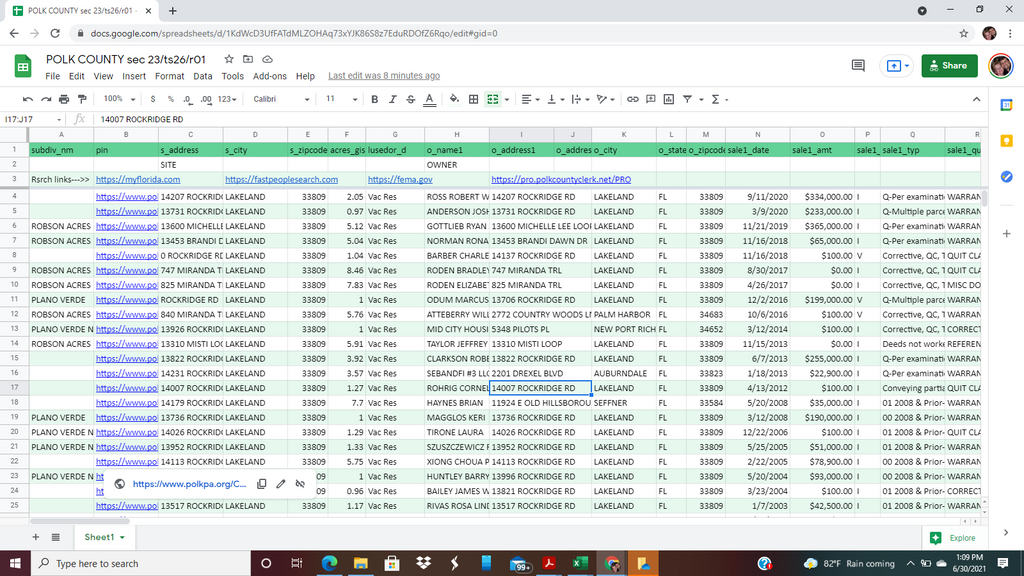The image size is (1024, 576).
Task: Click the Explore button
Action: click(x=954, y=537)
